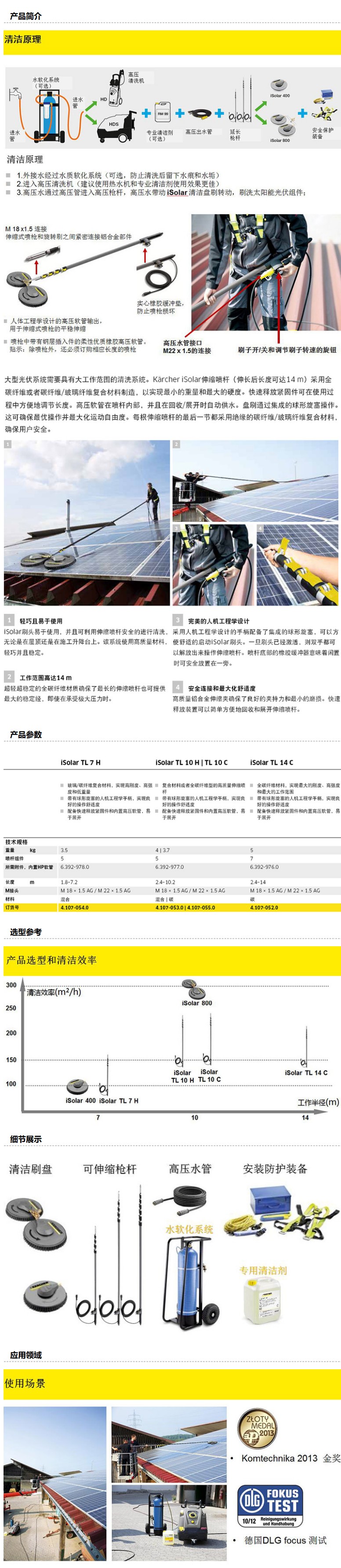
Task: Click the '工作半径(m)' axis label
Action: (318, 1102)
